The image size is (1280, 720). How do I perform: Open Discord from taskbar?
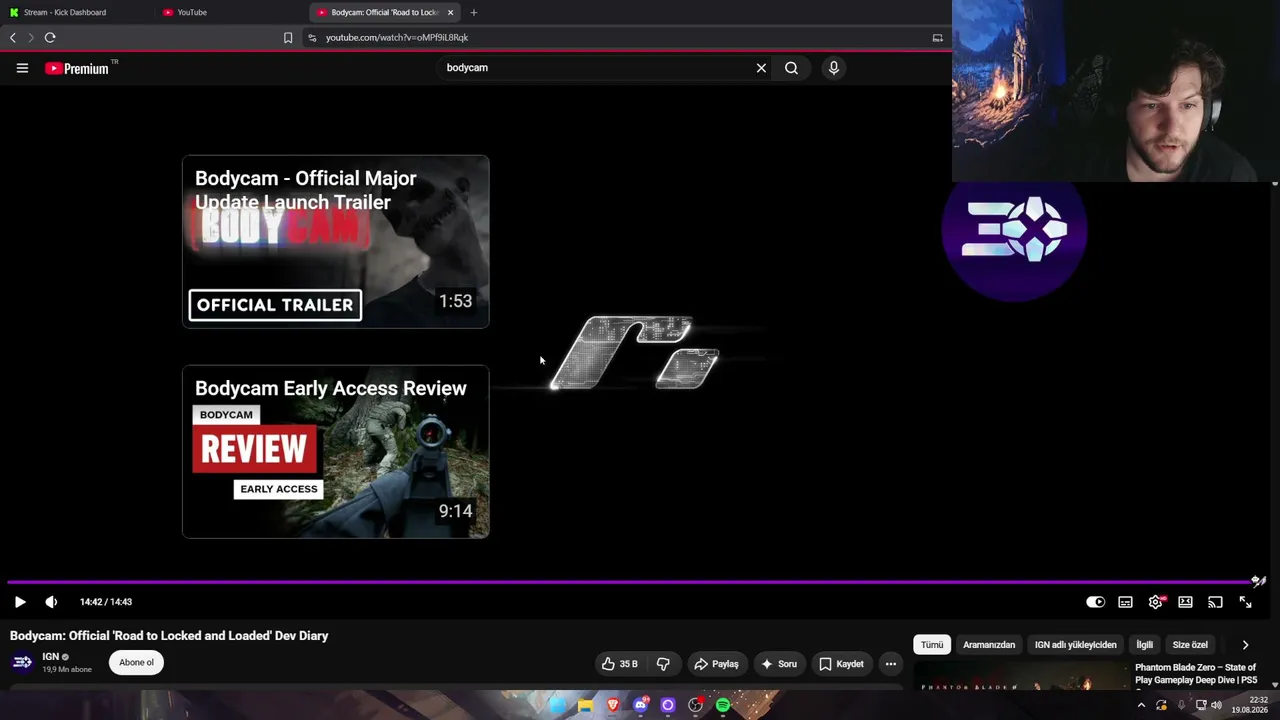(x=641, y=705)
